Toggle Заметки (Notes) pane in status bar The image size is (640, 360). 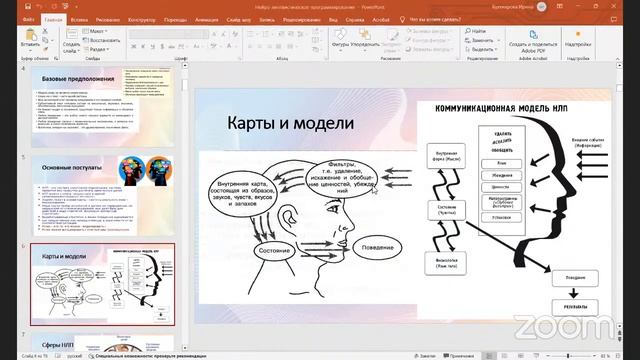tap(425, 356)
